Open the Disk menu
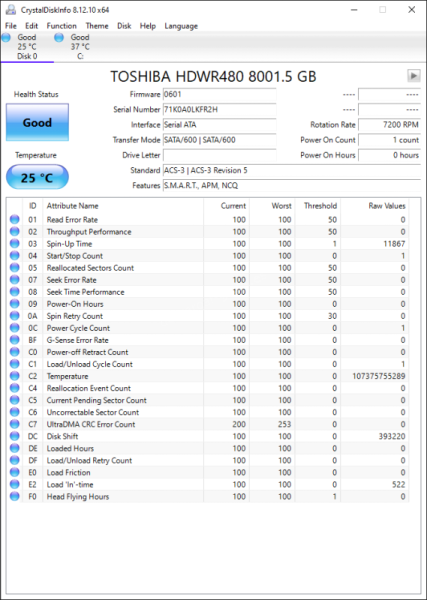The height and width of the screenshot is (600, 427). tap(124, 26)
